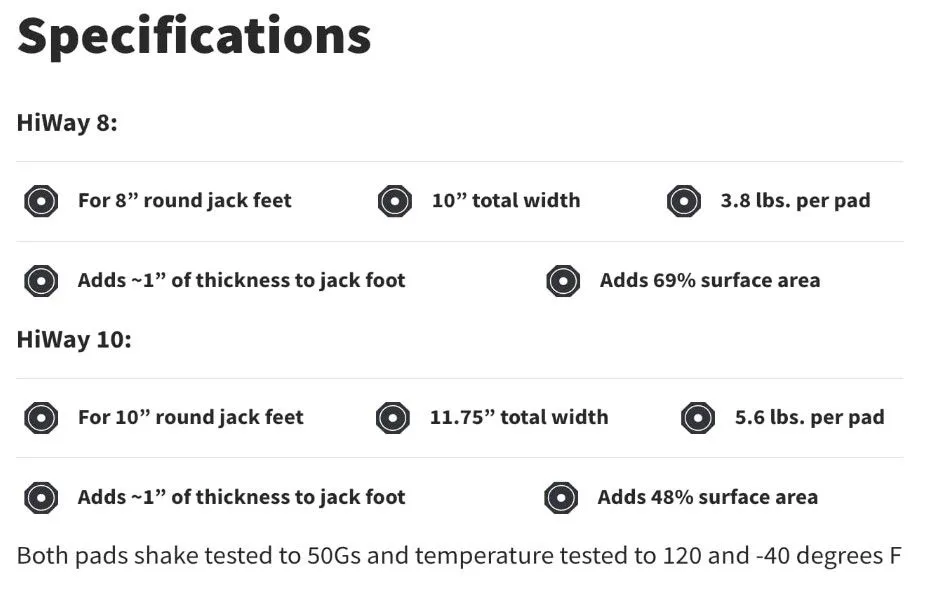
Task: Click the 'Adds 48% surface area' text
Action: 707,497
